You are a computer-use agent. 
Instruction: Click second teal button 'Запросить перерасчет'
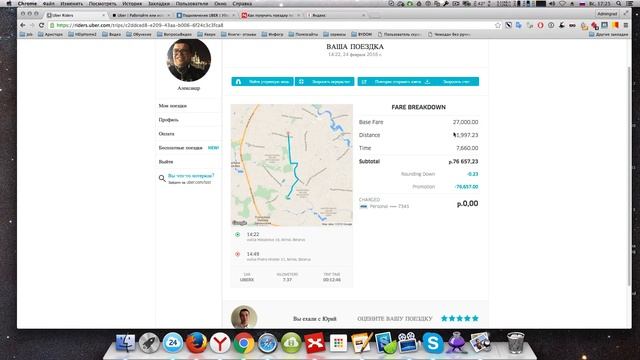click(324, 82)
